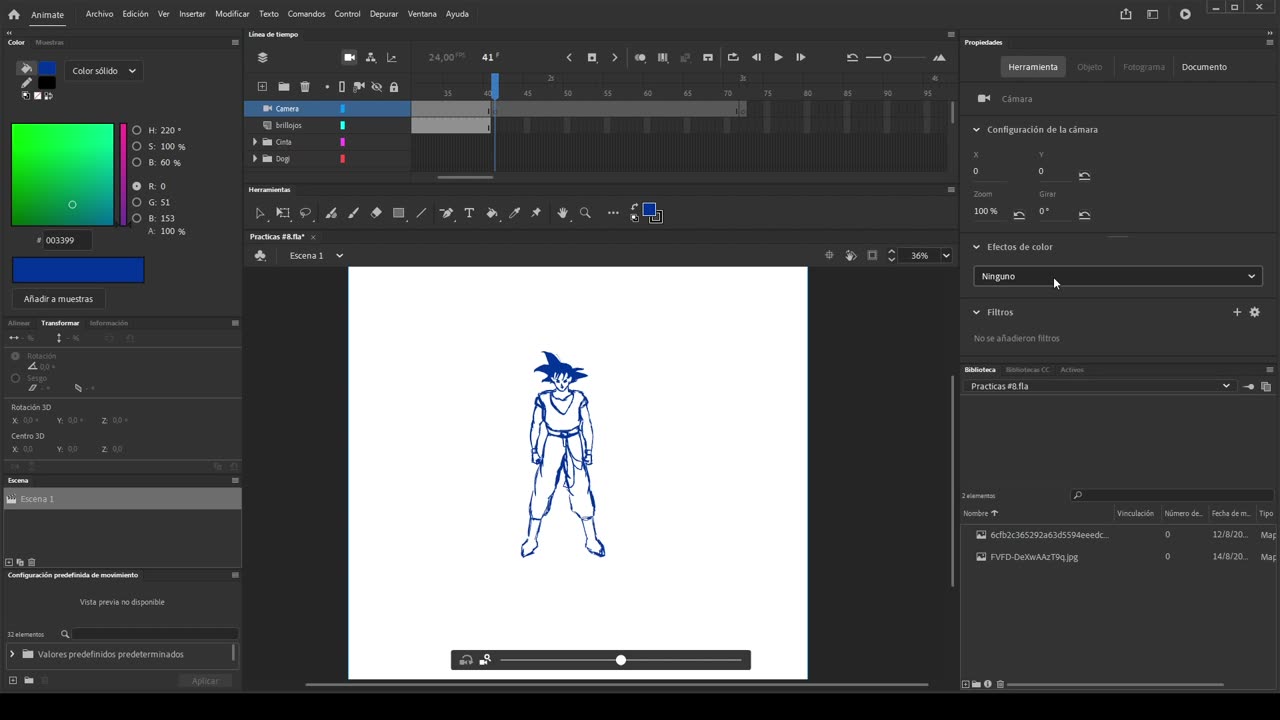Image resolution: width=1280 pixels, height=720 pixels.
Task: Open the Ninguno color effect dropdown
Action: [x=1118, y=276]
